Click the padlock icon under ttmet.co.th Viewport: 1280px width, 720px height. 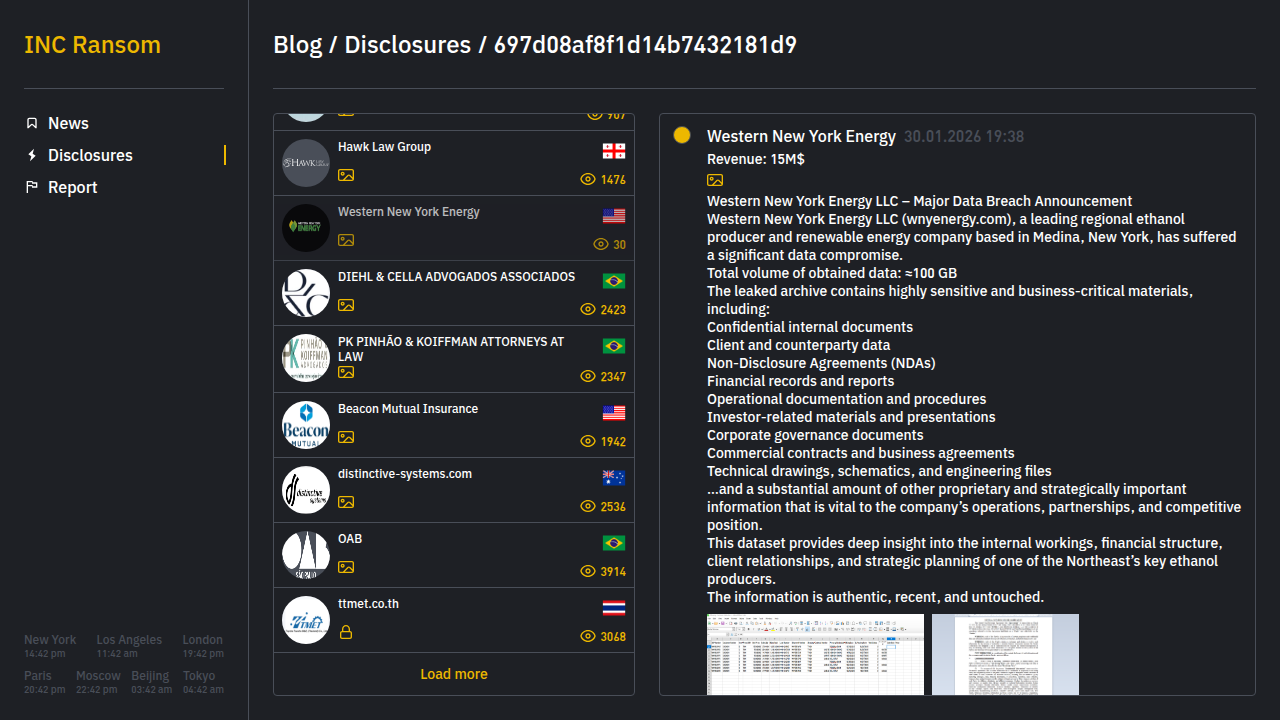point(346,632)
